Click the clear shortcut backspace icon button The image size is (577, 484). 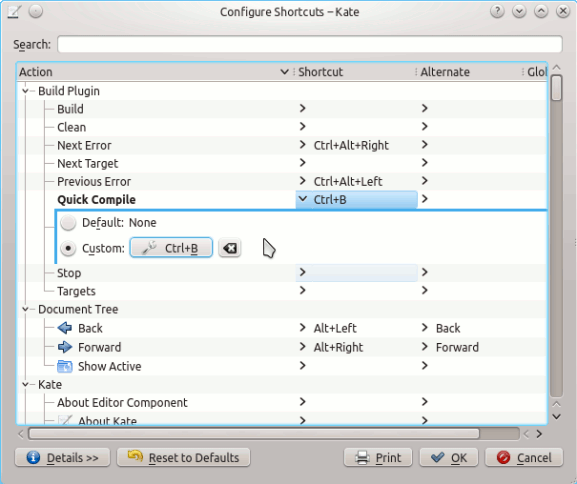[x=230, y=248]
